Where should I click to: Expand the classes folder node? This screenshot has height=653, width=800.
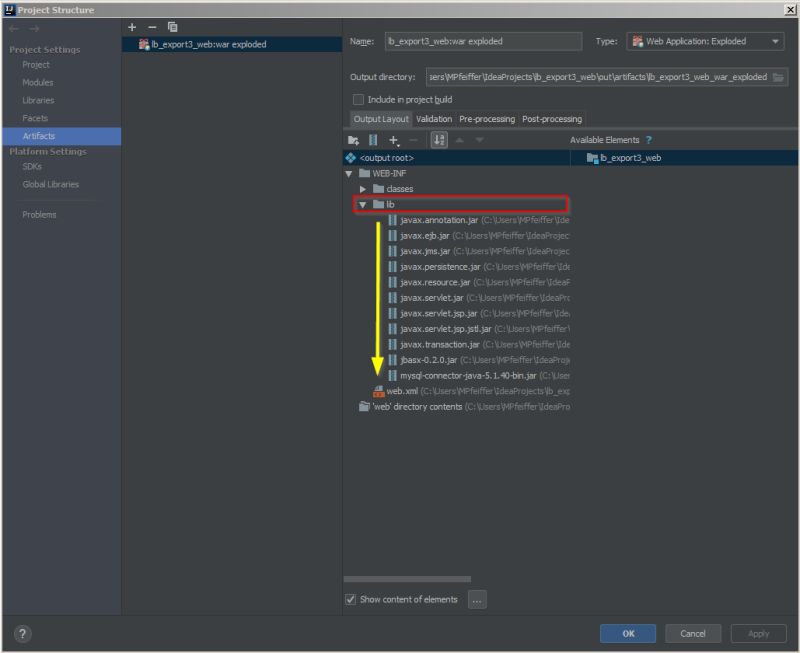(362, 188)
